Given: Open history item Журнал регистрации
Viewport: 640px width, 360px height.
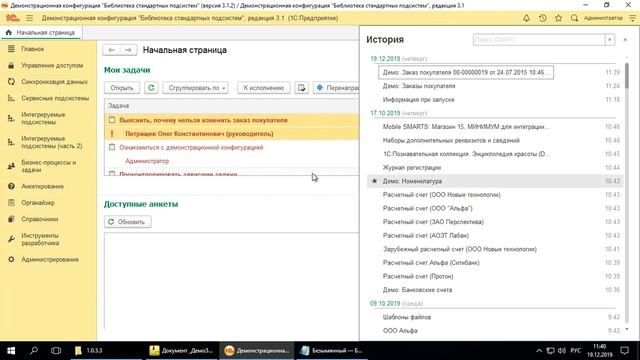Looking at the screenshot, I should coord(411,167).
